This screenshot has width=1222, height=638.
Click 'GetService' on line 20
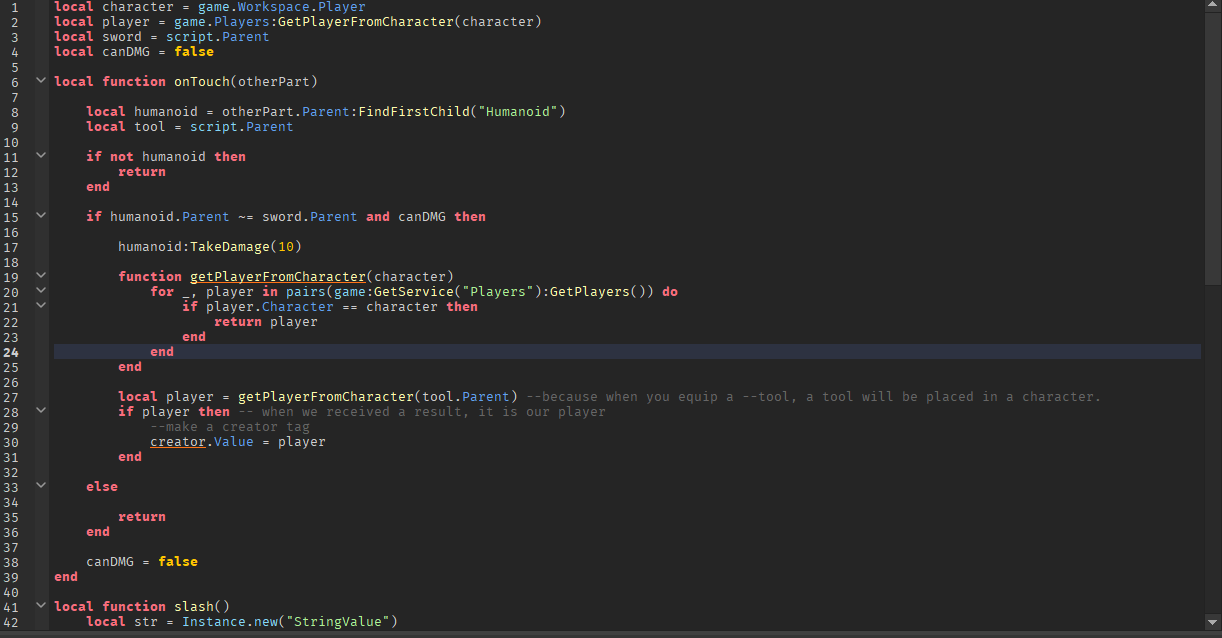[x=414, y=292]
